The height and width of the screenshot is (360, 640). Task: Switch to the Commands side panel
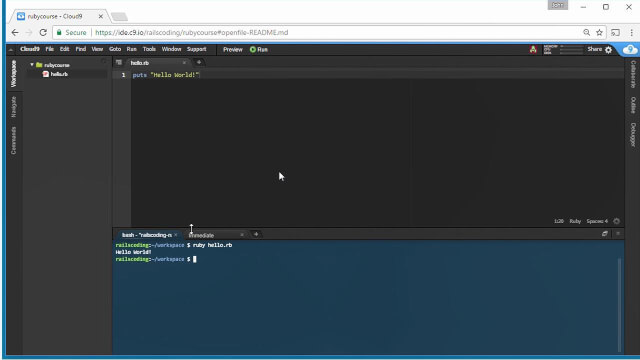pyautogui.click(x=13, y=140)
